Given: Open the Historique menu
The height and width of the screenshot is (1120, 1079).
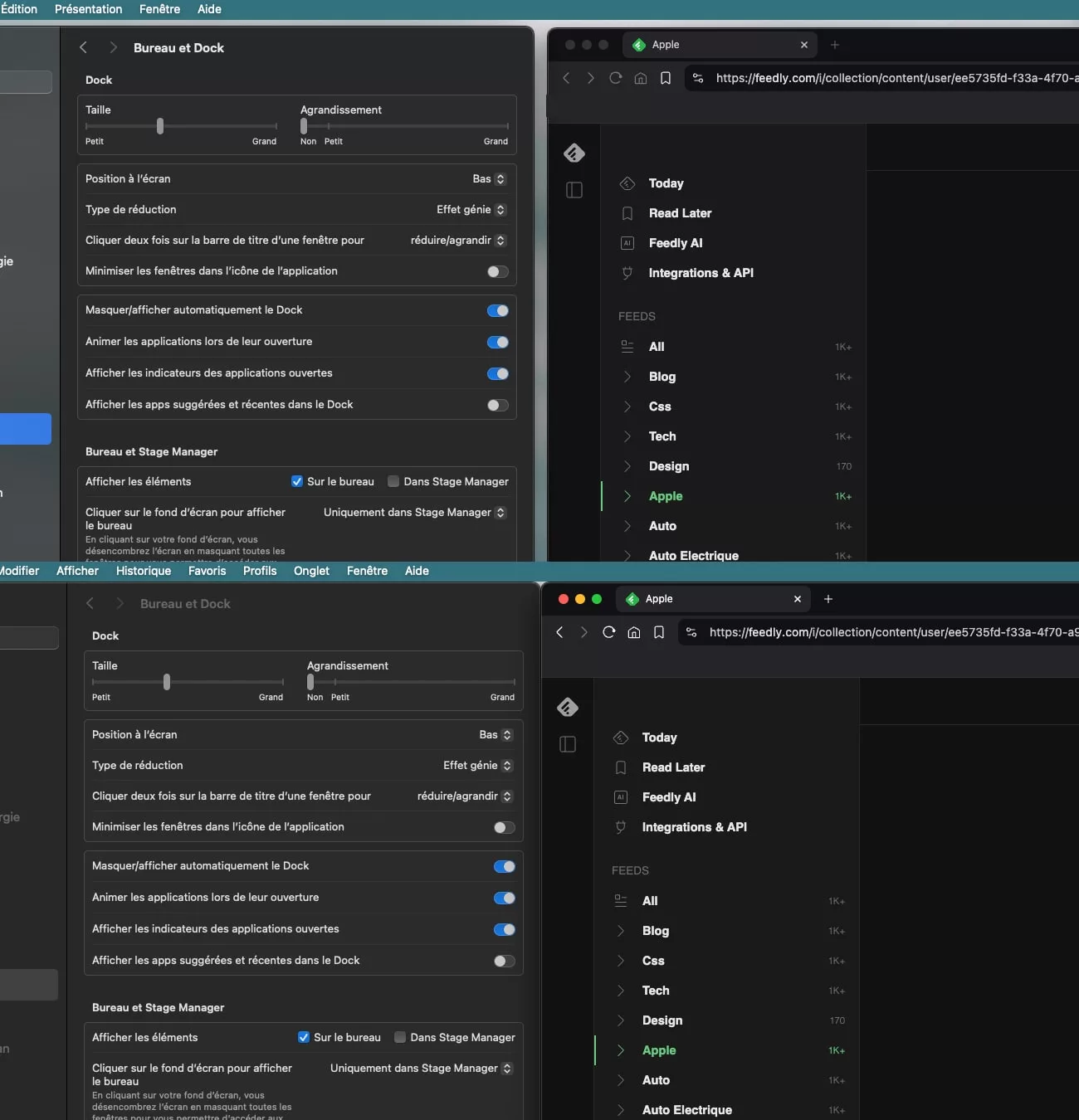Looking at the screenshot, I should [x=144, y=571].
